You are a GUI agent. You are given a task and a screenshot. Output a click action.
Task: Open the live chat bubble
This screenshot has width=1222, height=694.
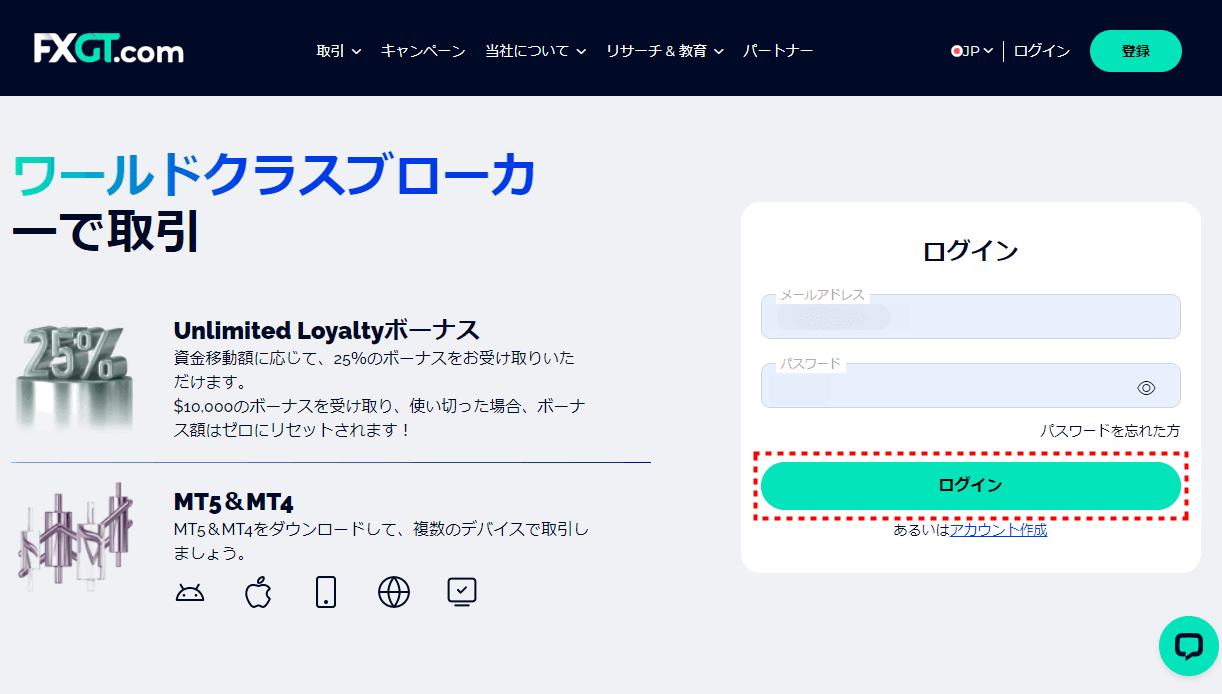pyautogui.click(x=1188, y=646)
